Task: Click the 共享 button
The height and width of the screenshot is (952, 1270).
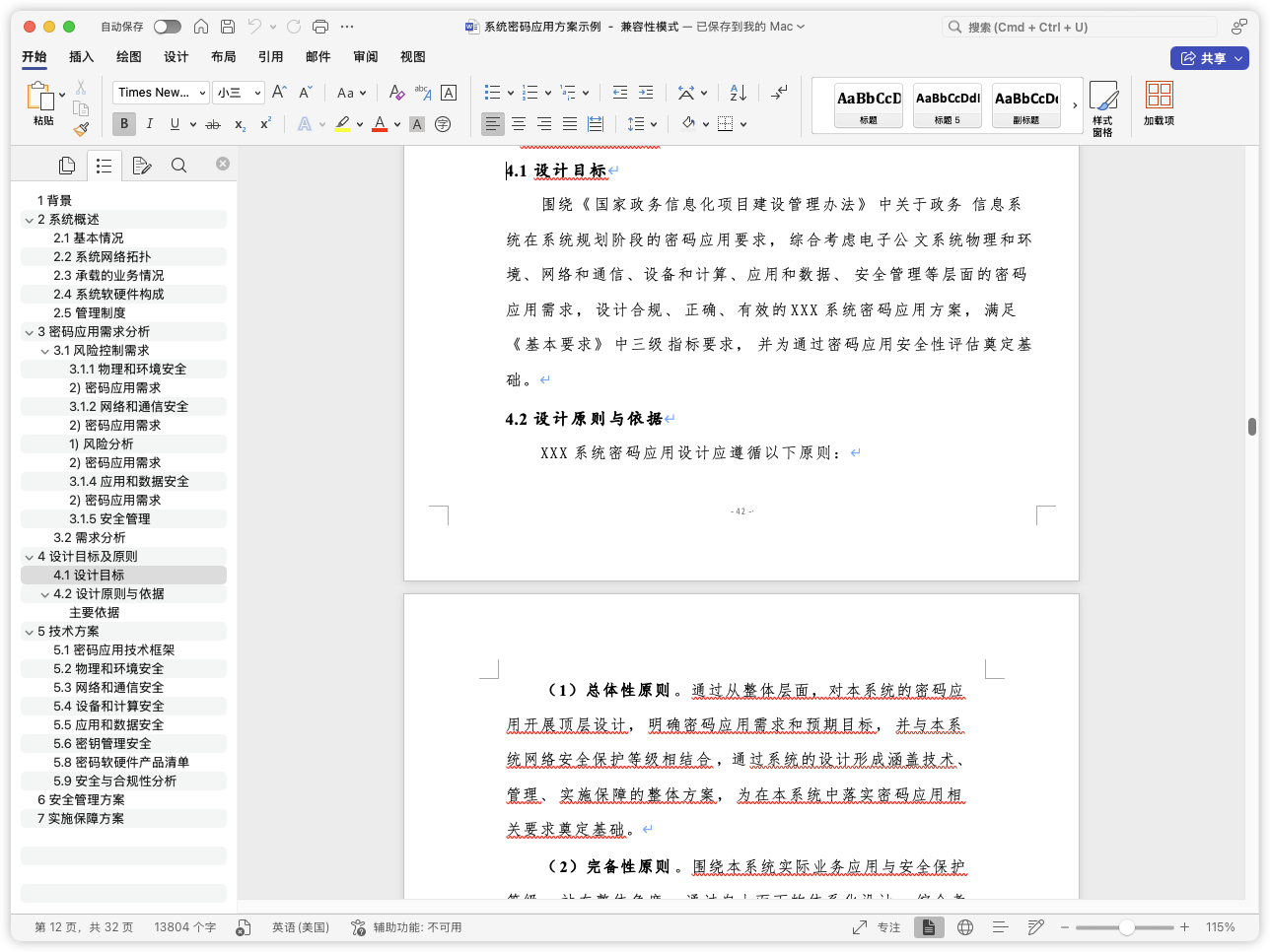Action: [1210, 57]
